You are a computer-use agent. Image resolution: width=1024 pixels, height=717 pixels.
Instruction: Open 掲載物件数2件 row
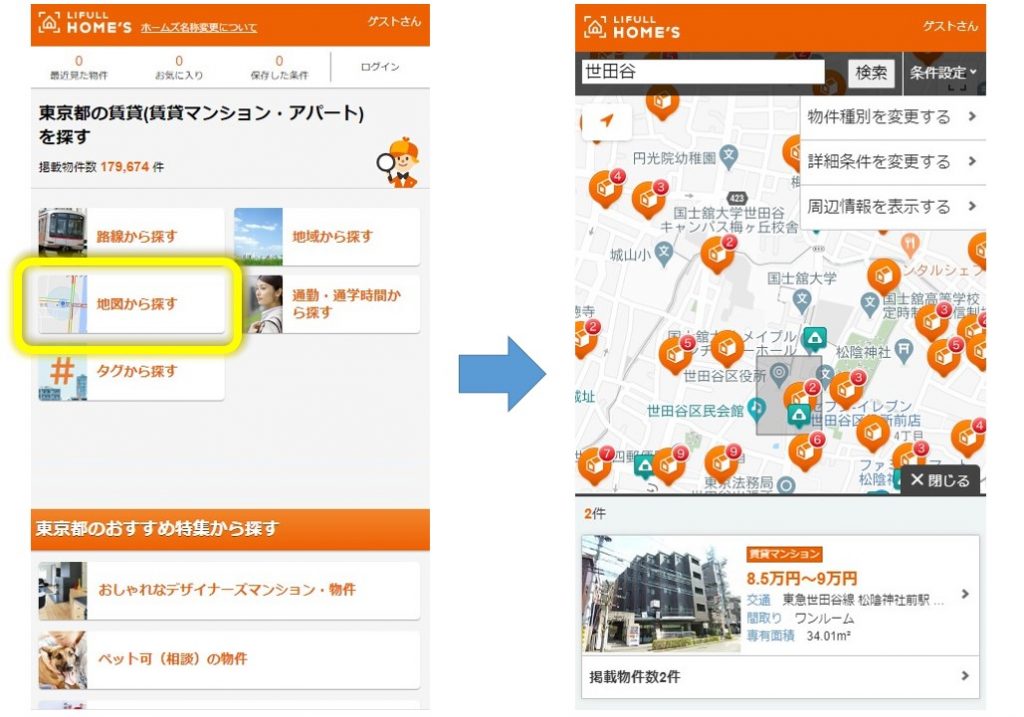[x=780, y=677]
